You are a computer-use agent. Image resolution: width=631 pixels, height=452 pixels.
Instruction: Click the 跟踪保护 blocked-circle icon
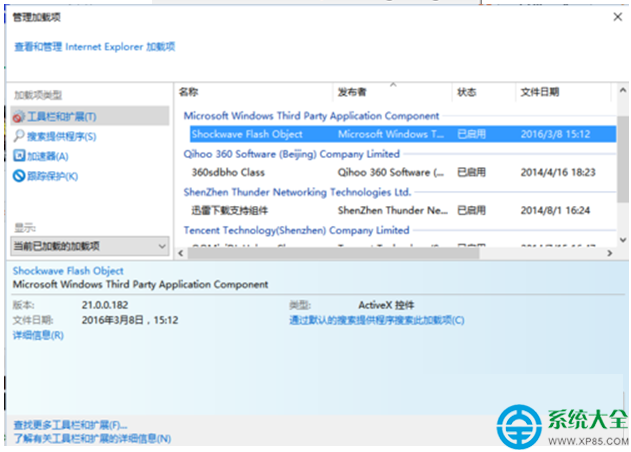(x=19, y=176)
